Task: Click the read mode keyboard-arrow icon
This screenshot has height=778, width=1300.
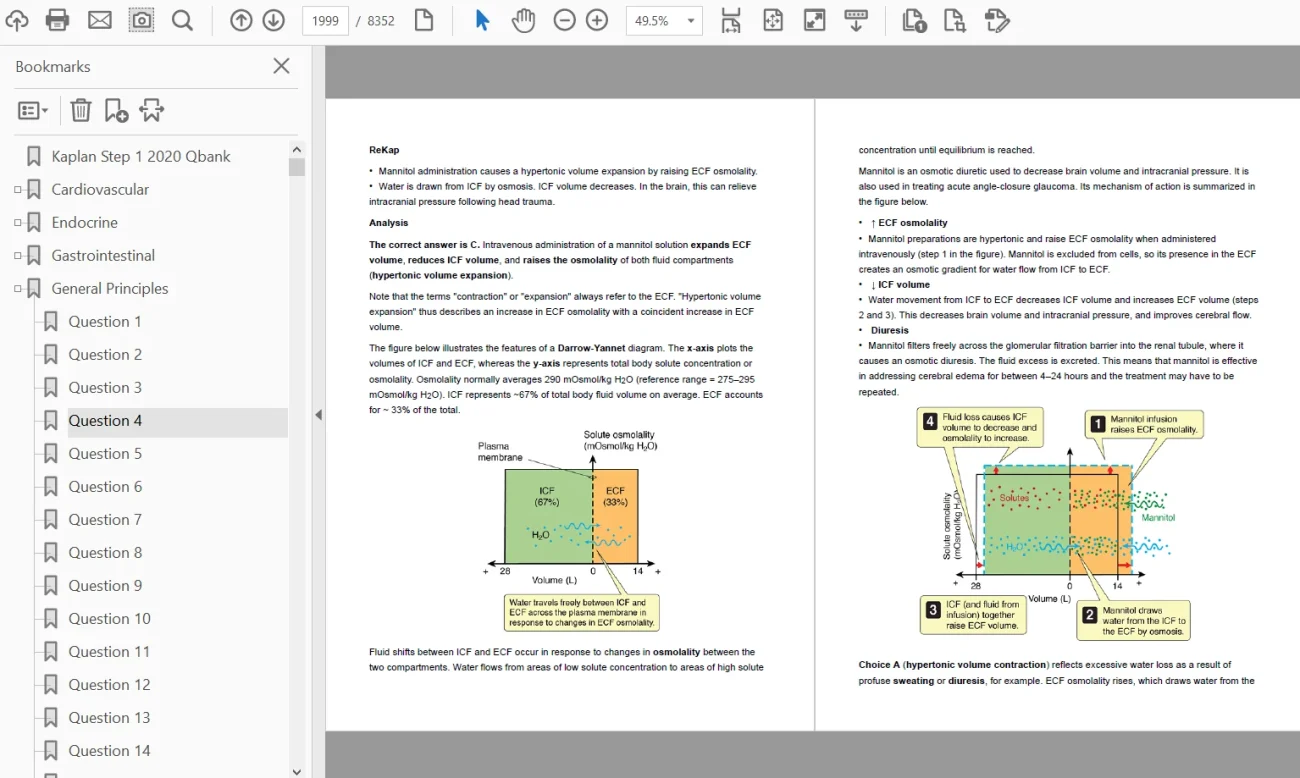Action: click(856, 20)
